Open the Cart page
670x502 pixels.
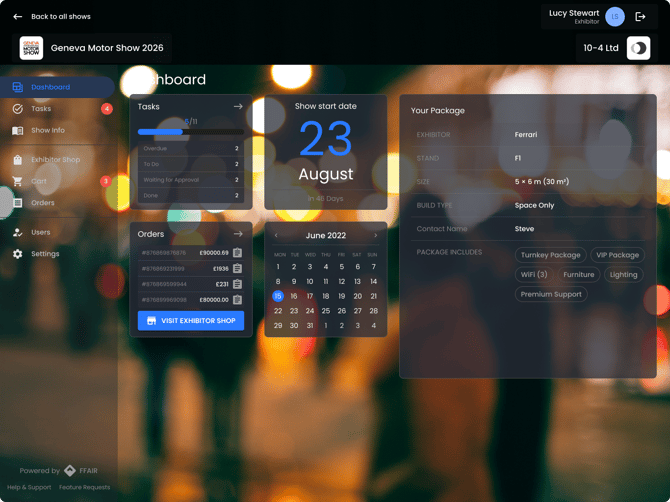pos(39,182)
